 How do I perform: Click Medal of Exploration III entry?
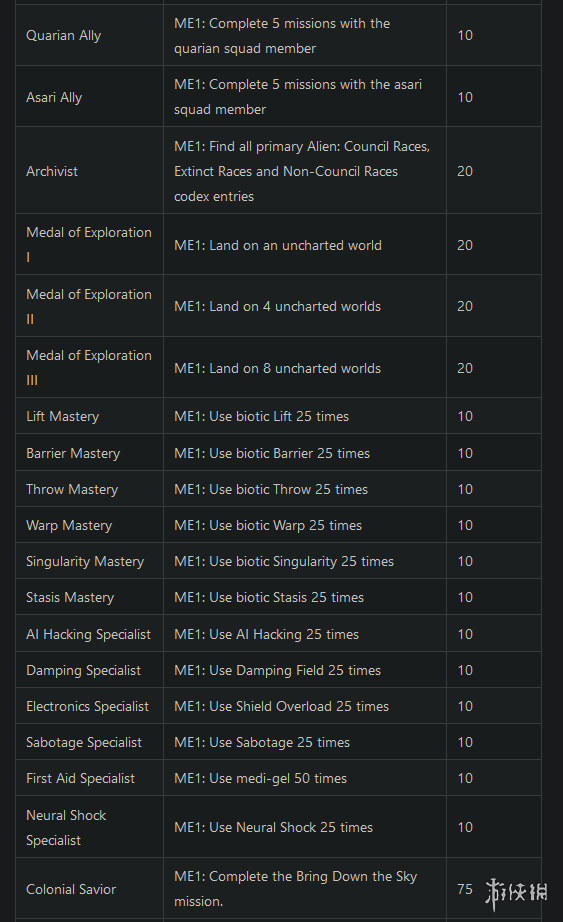[89, 368]
